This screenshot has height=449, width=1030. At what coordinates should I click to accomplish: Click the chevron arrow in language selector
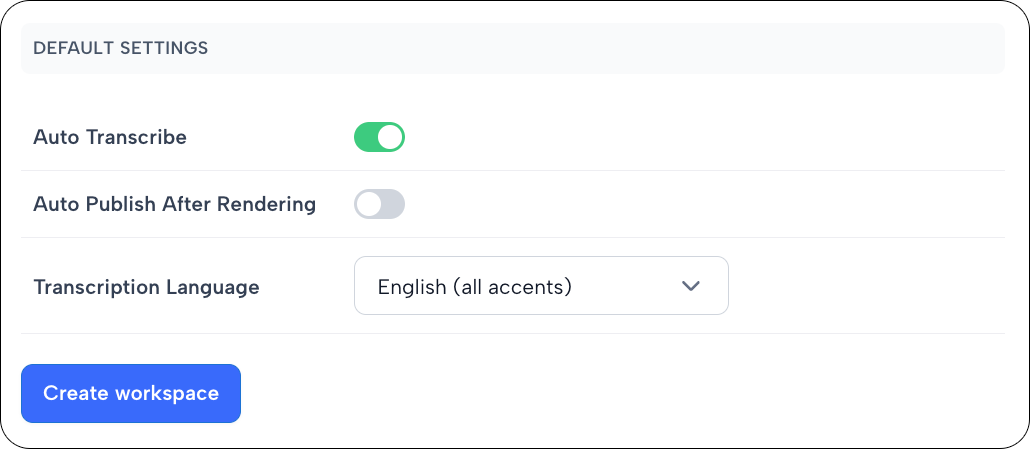click(690, 286)
